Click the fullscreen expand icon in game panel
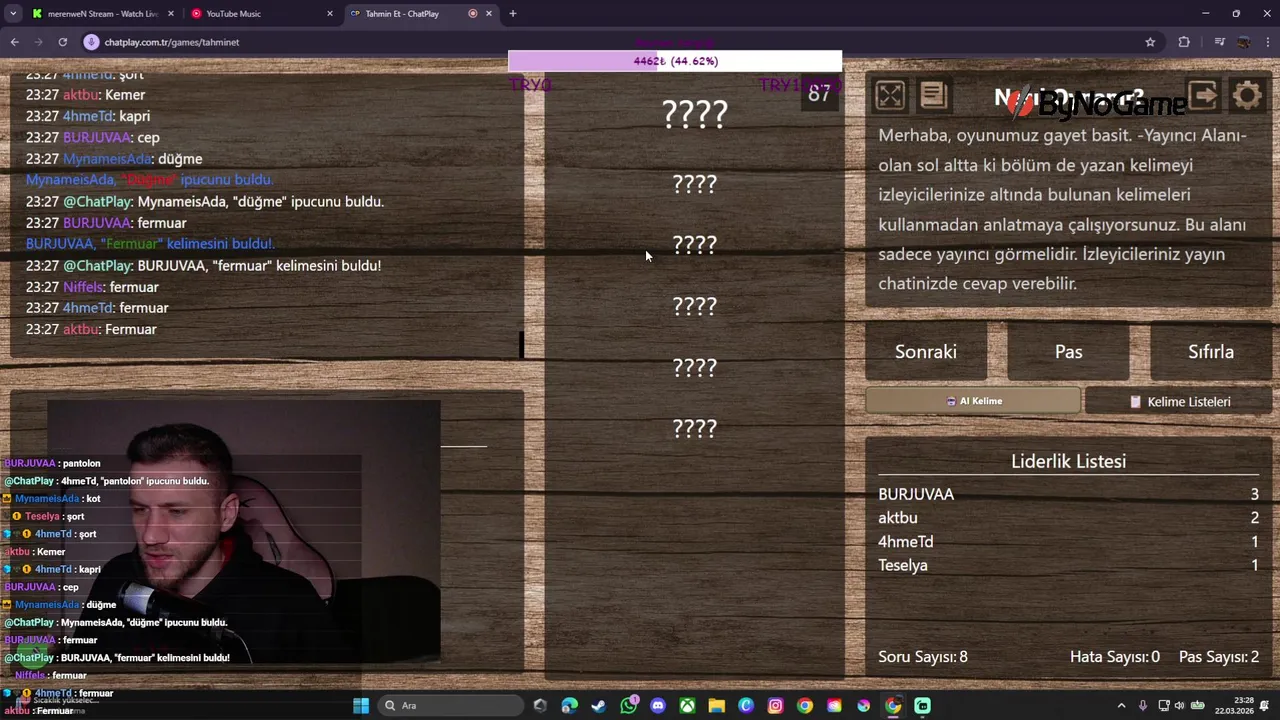The width and height of the screenshot is (1280, 720). point(889,95)
